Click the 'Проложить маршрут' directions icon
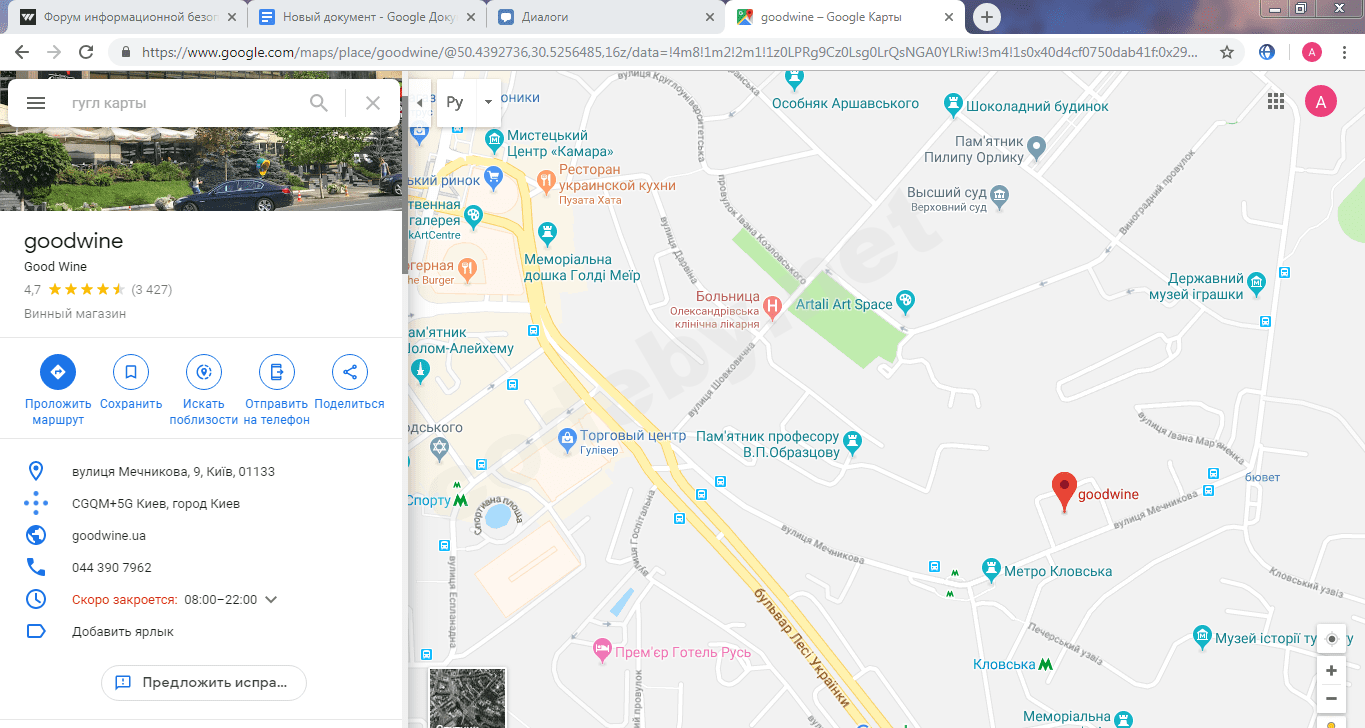This screenshot has width=1365, height=728. pos(58,372)
